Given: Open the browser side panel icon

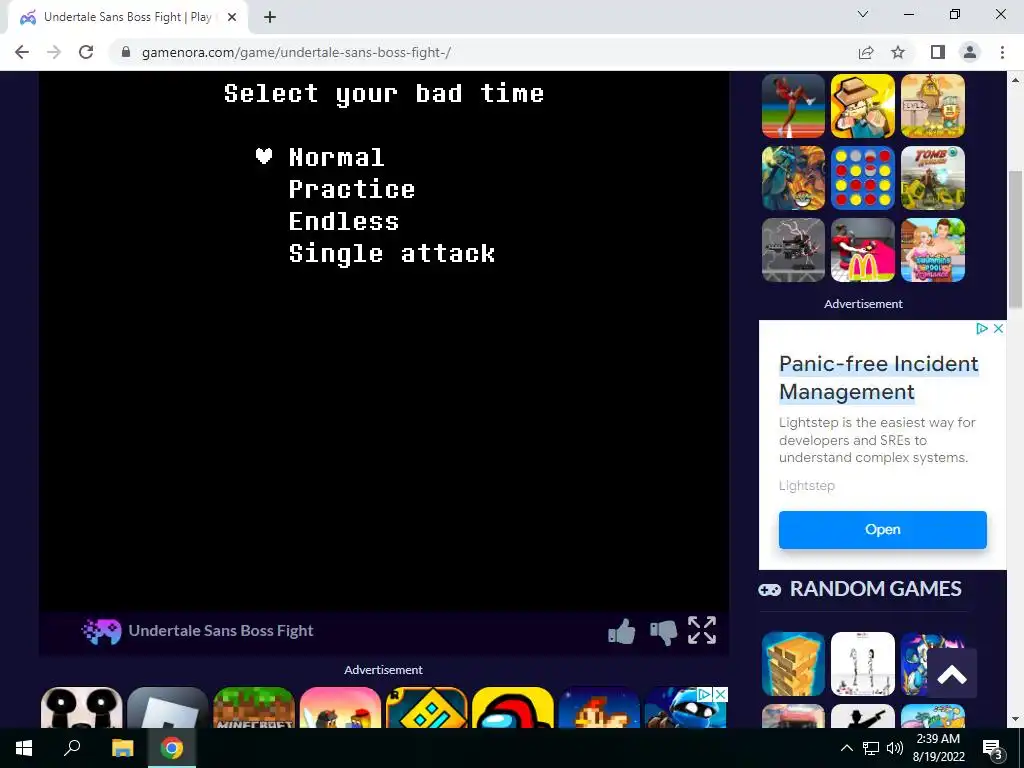Looking at the screenshot, I should 938,52.
